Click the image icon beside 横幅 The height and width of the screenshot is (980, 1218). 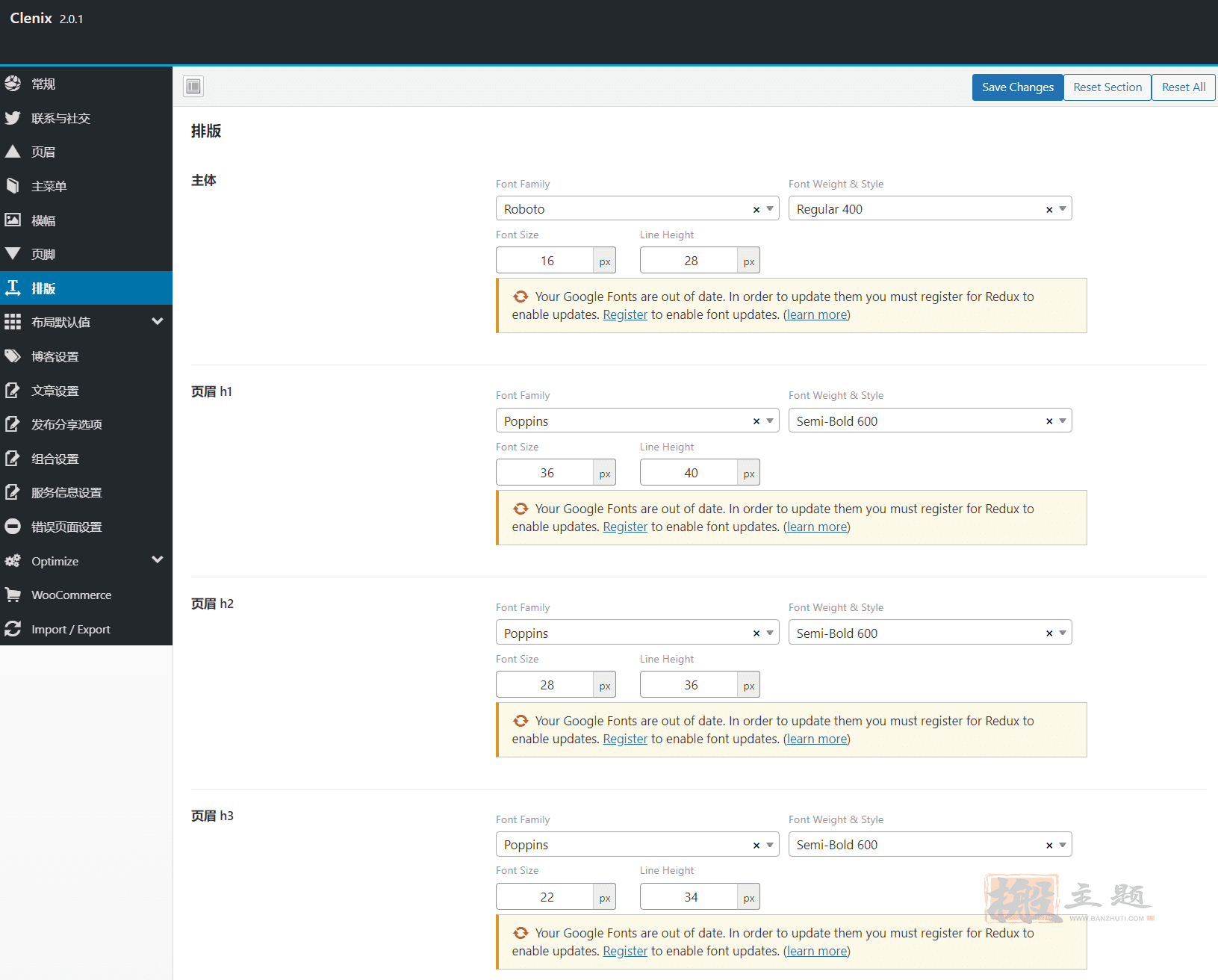pyautogui.click(x=13, y=220)
